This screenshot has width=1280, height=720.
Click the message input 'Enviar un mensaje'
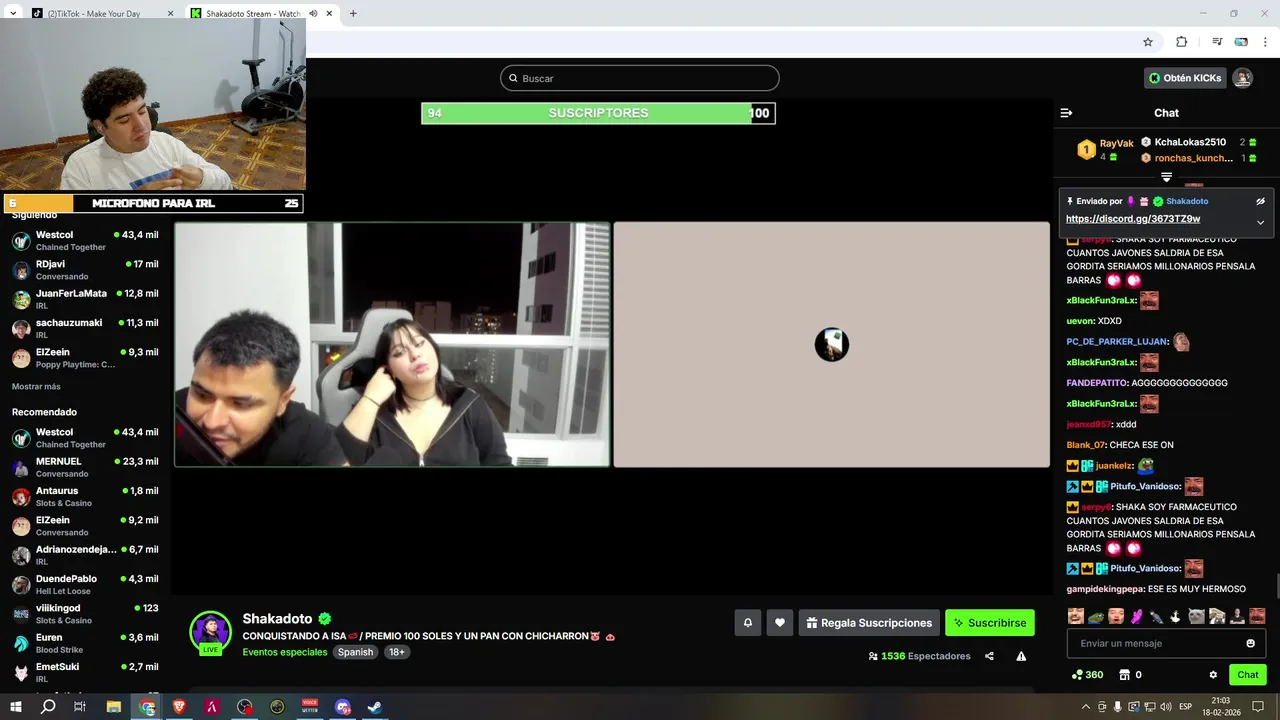point(1166,643)
